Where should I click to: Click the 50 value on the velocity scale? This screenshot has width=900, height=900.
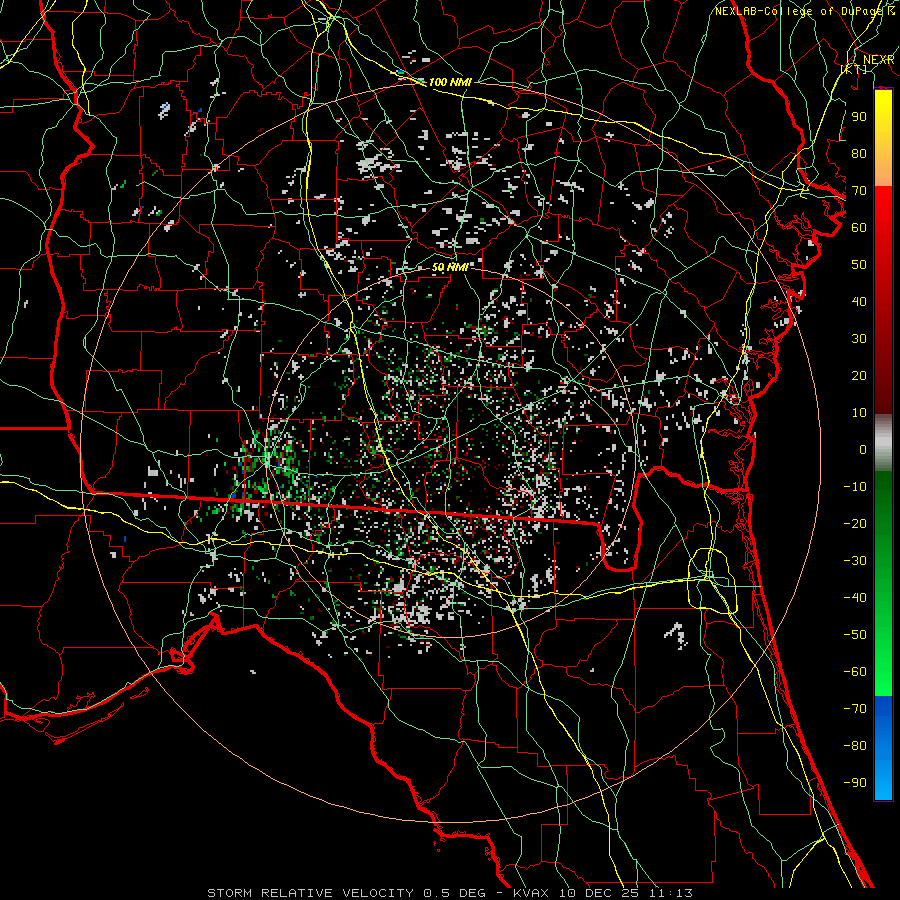(x=859, y=265)
